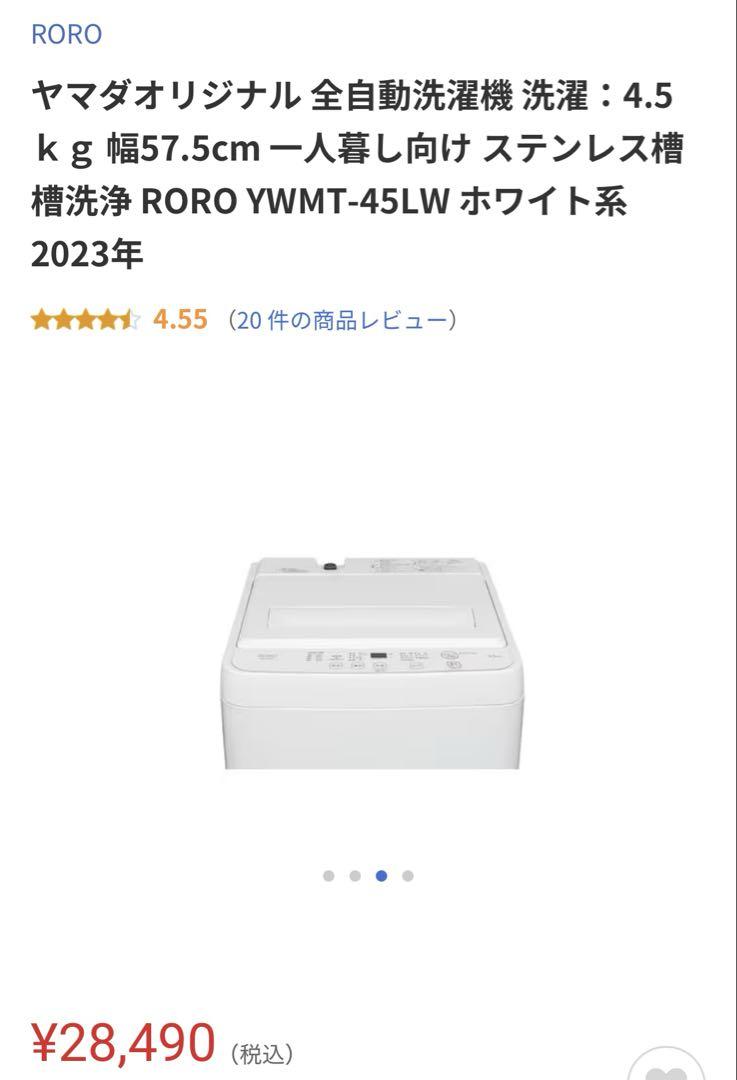Click the first gold rating star
737x1080 pixels.
[41, 320]
